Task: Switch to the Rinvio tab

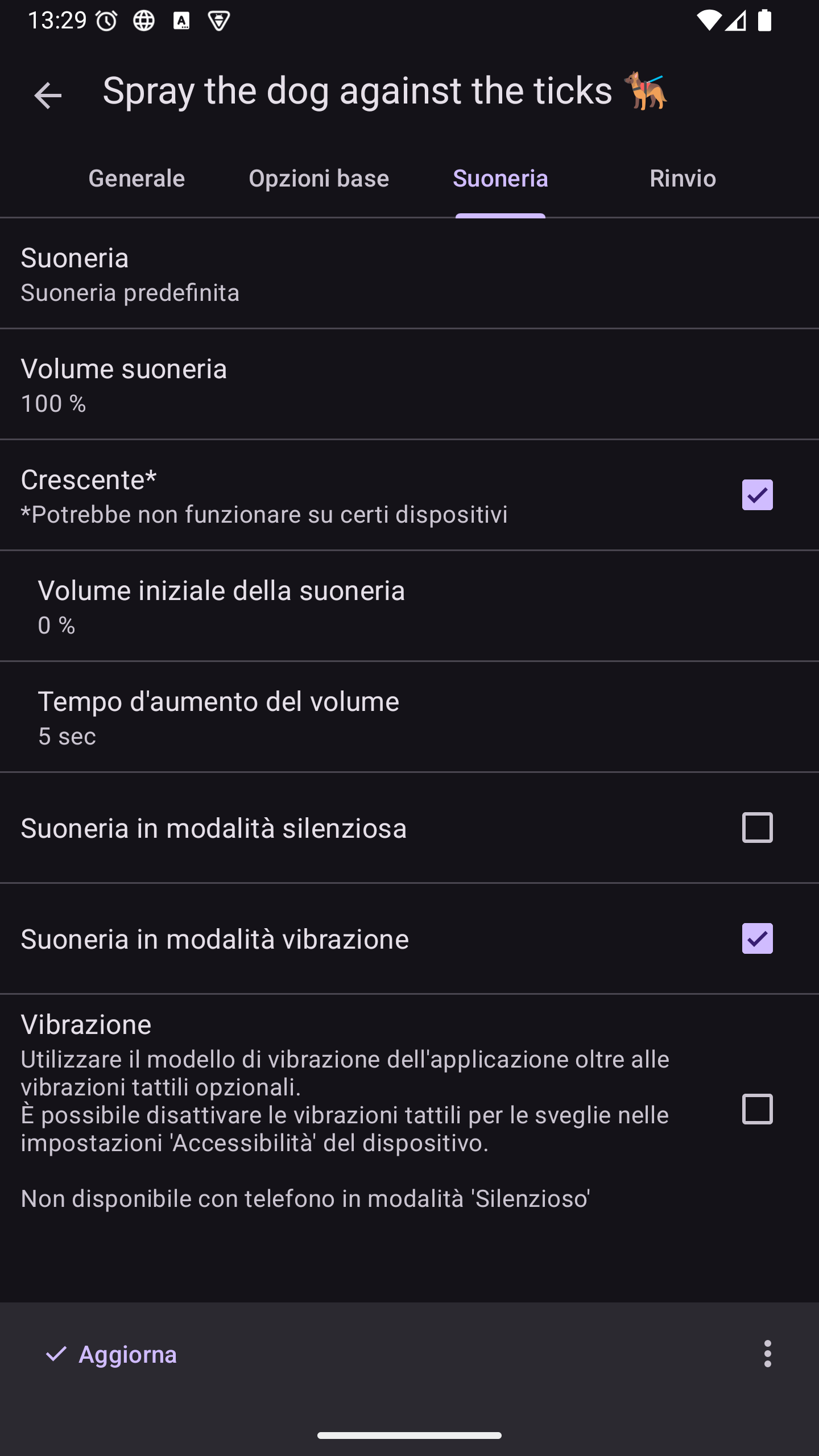Action: coord(682,179)
